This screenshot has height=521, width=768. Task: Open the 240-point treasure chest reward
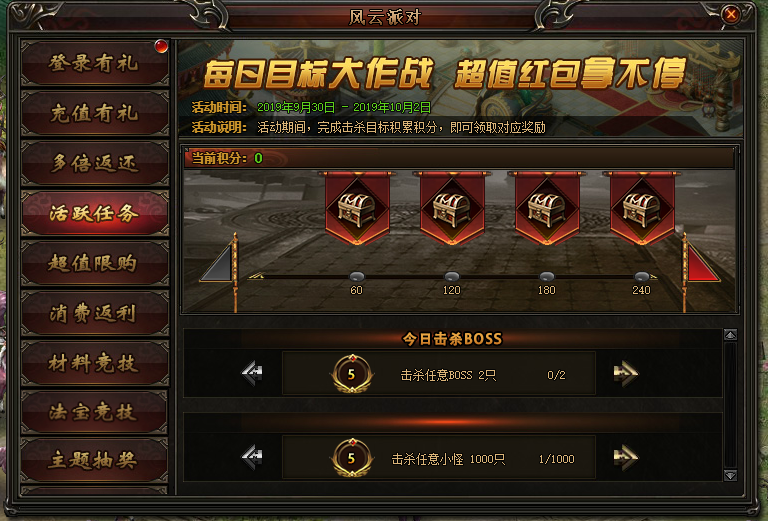(642, 209)
